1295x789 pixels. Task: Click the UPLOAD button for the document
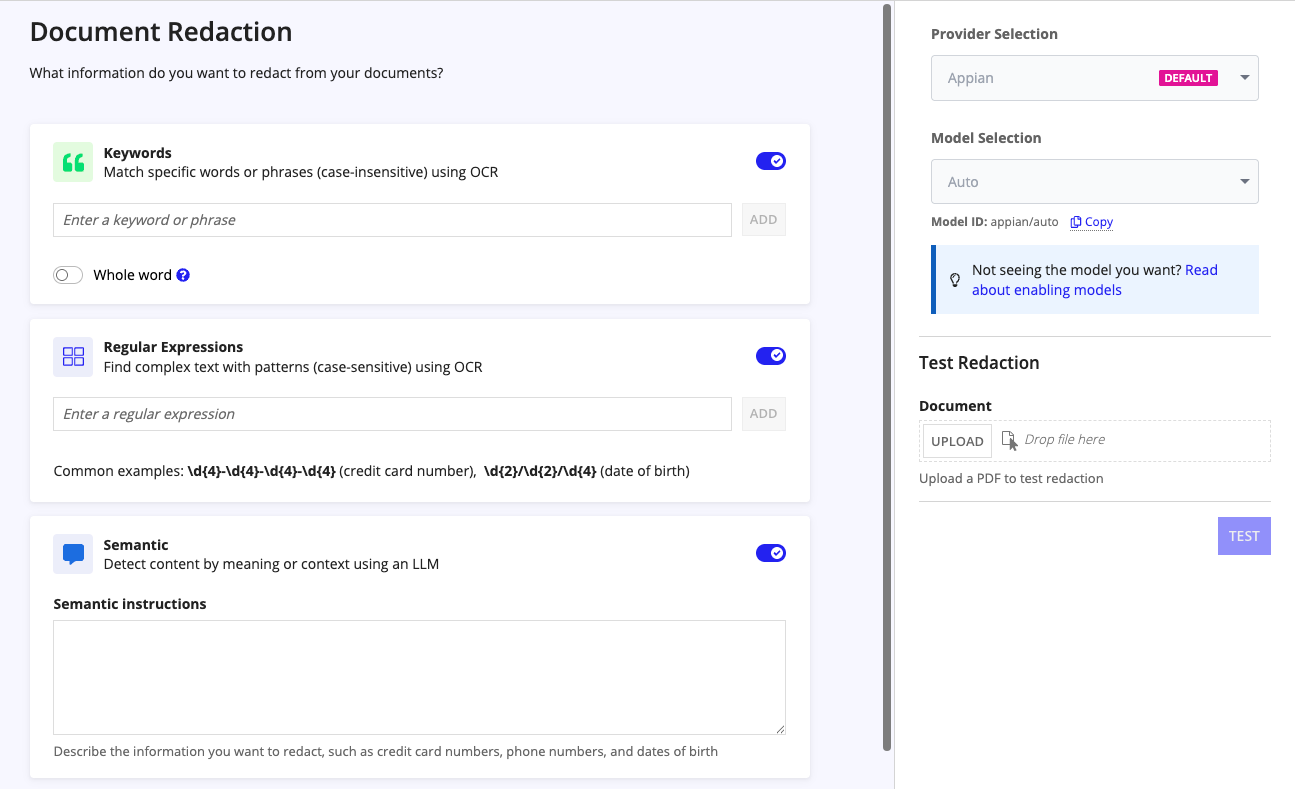coord(957,441)
